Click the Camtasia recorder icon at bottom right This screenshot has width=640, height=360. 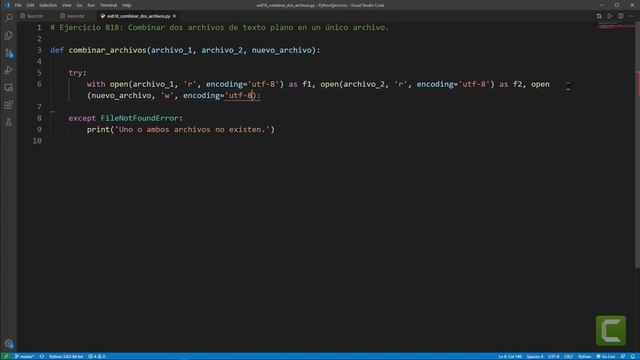tap(611, 330)
